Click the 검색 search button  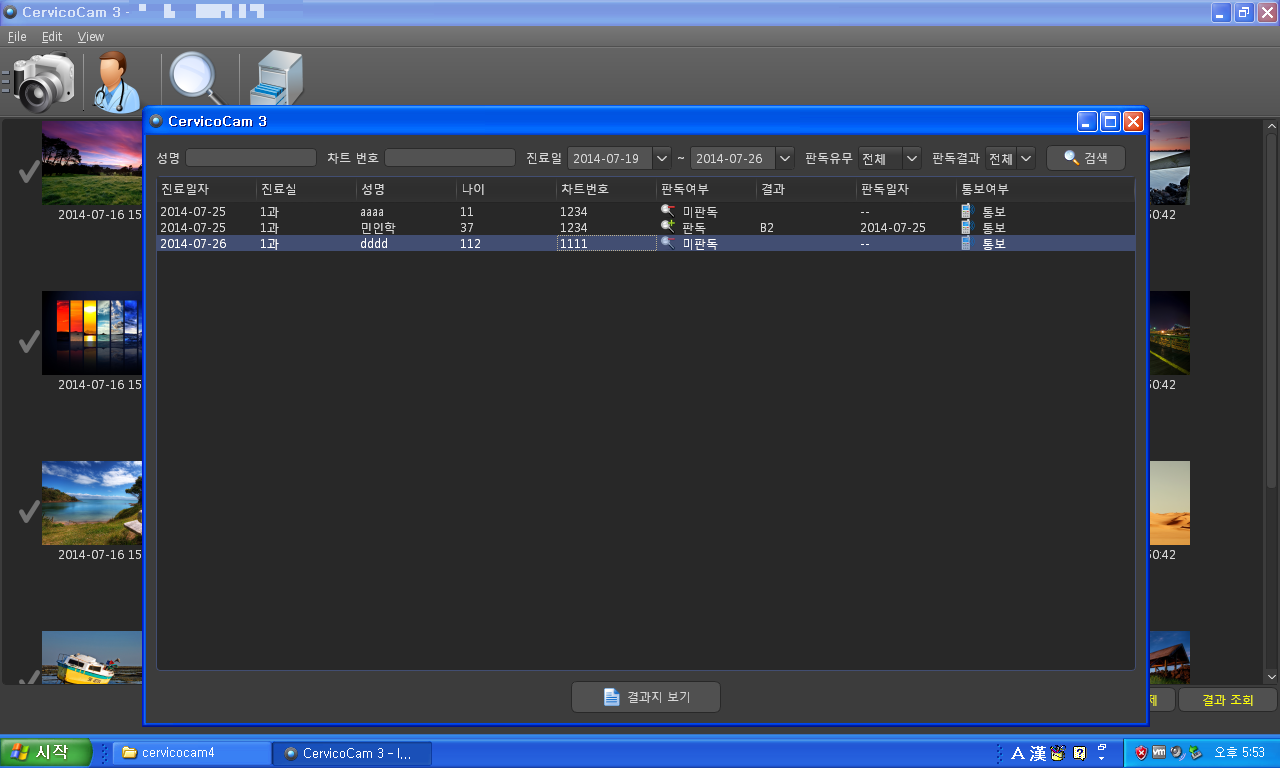coord(1086,158)
